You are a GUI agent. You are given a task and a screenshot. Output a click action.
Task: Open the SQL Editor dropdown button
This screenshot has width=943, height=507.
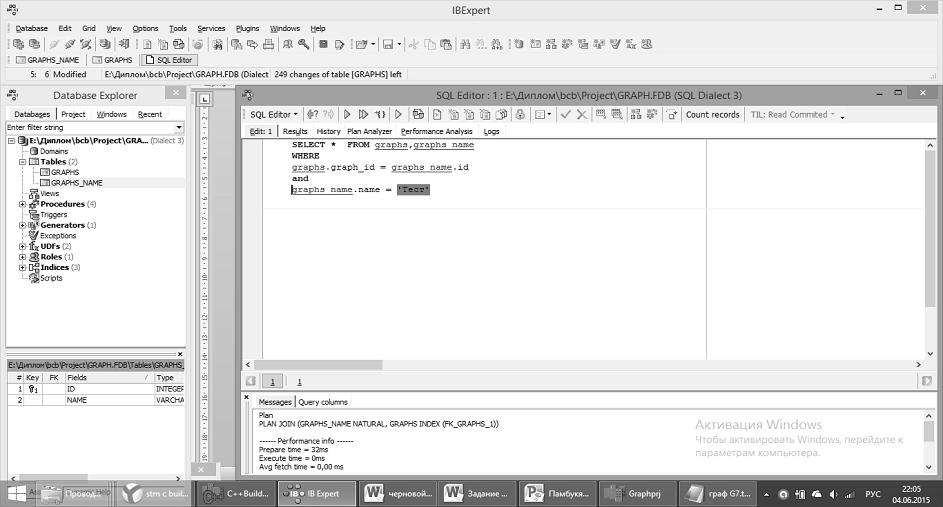[274, 114]
